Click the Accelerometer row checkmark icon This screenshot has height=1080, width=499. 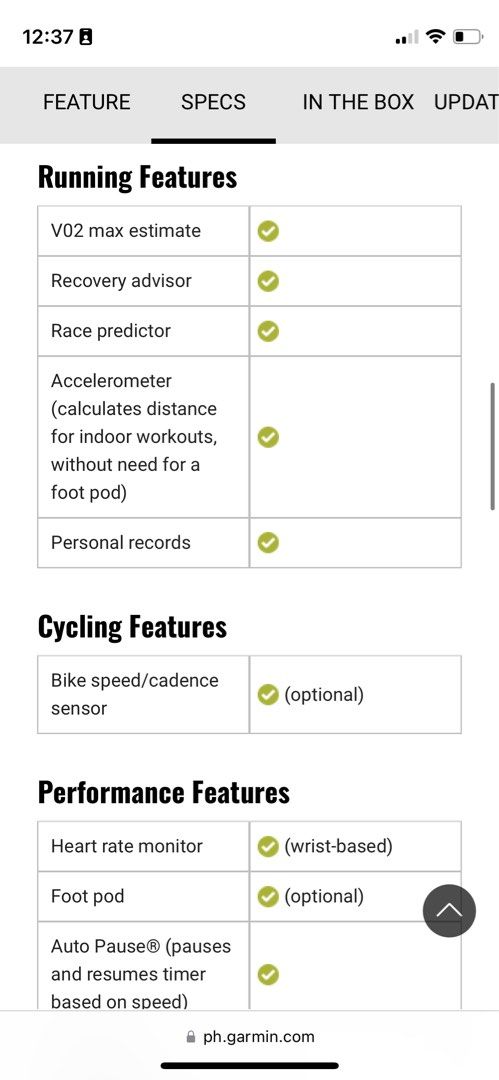click(x=268, y=437)
